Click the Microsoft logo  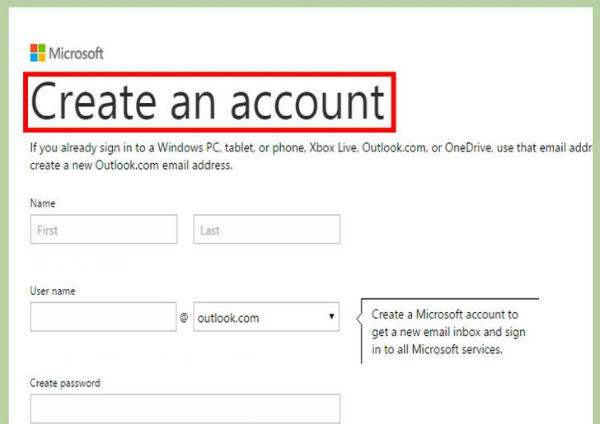tap(67, 53)
